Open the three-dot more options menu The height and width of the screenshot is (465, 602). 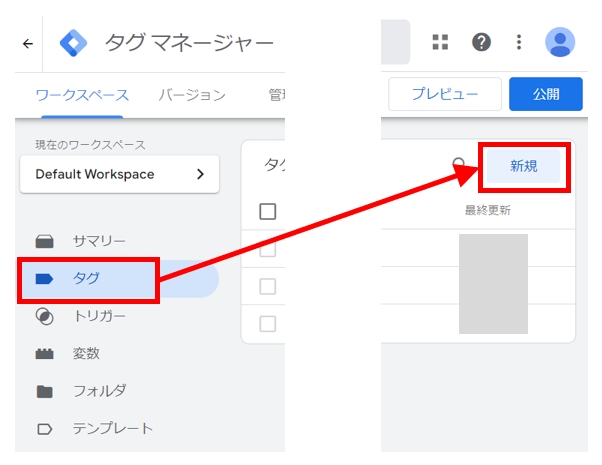(x=519, y=42)
